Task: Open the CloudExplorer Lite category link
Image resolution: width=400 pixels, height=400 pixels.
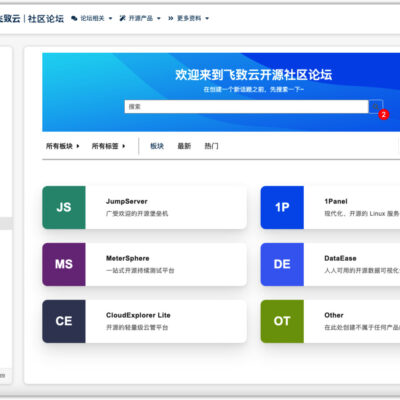Action: (x=138, y=315)
